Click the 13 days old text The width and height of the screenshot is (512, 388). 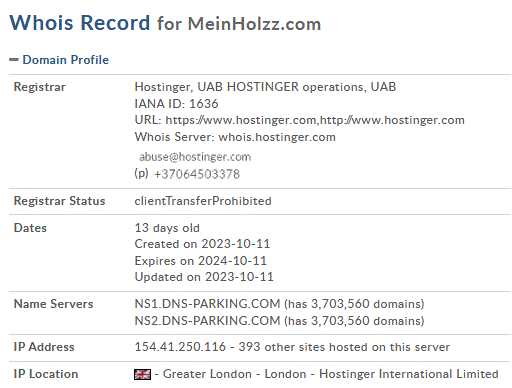[167, 228]
